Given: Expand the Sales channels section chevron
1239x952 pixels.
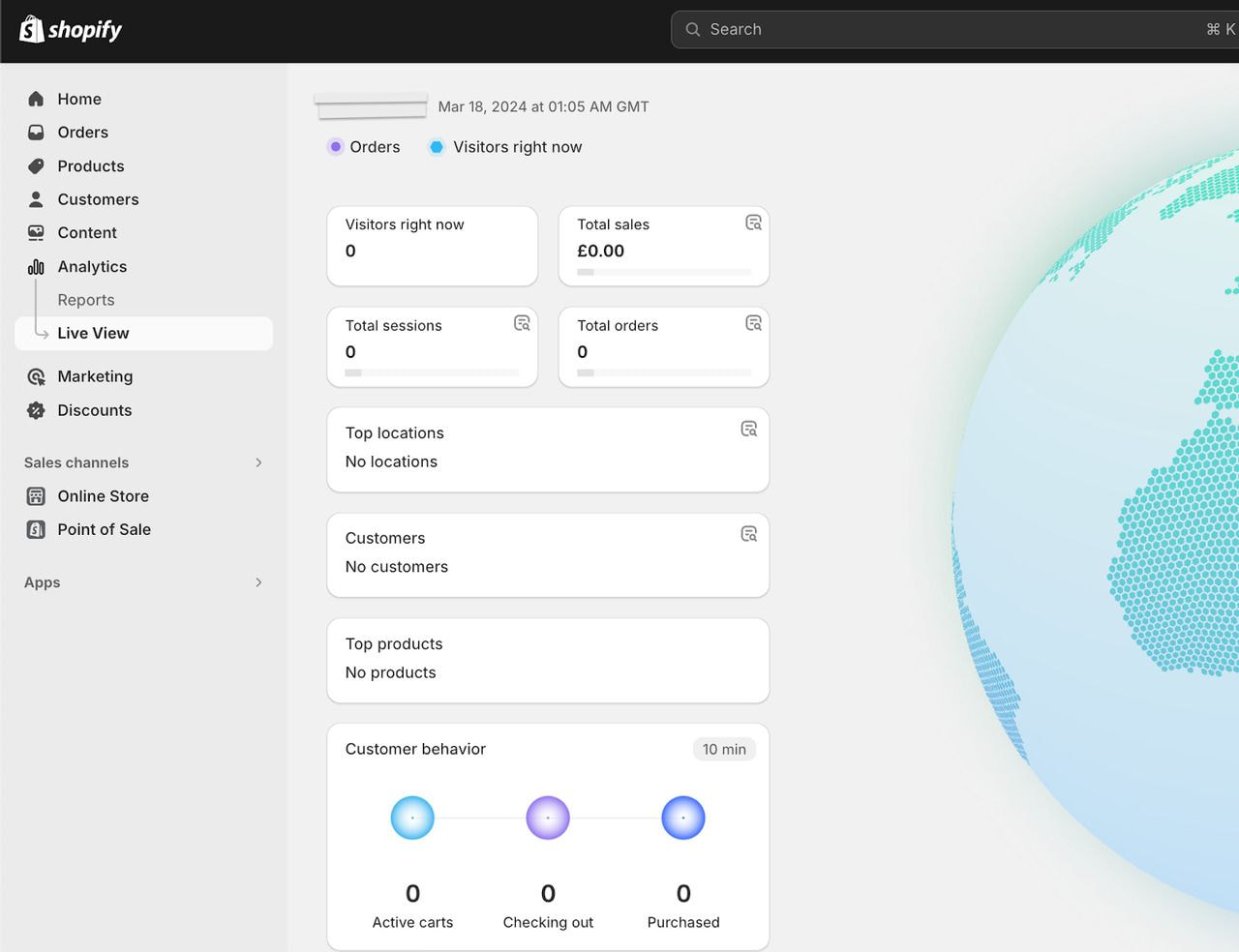Looking at the screenshot, I should (x=258, y=462).
